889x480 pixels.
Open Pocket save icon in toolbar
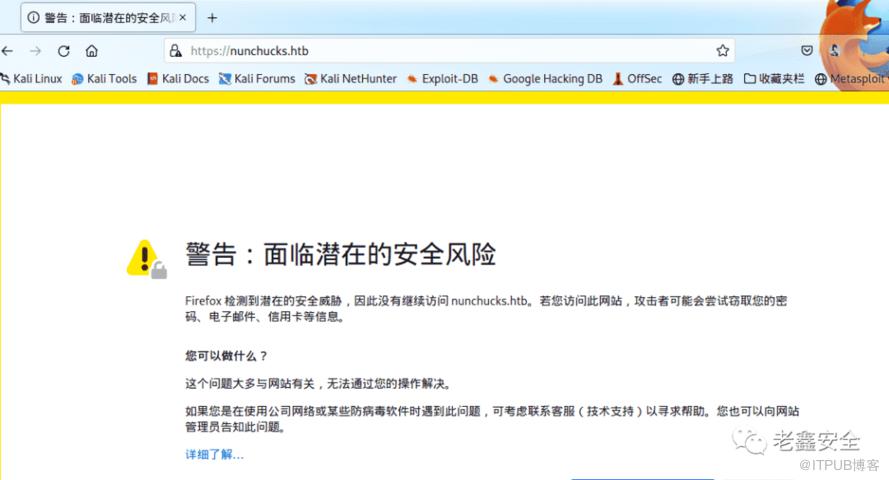807,51
